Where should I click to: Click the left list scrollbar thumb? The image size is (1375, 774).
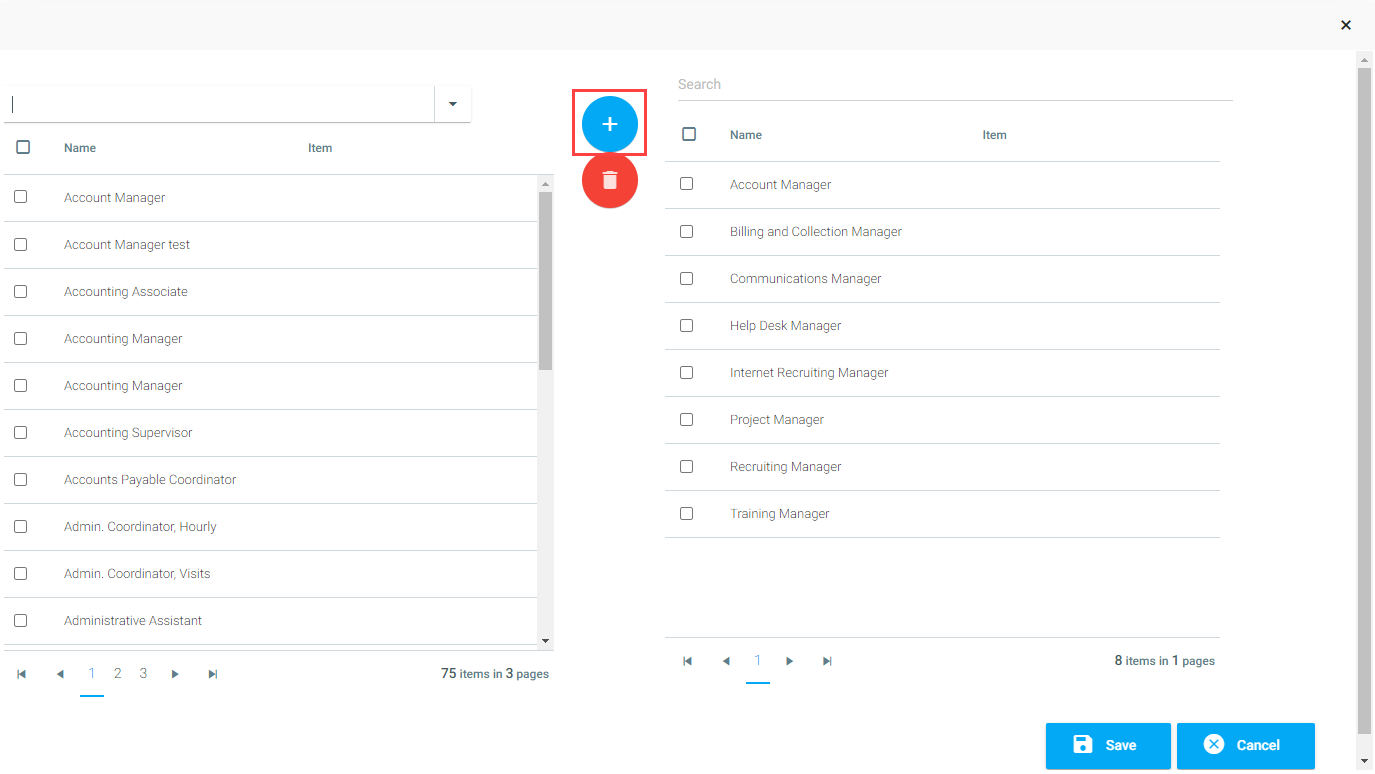pos(545,281)
